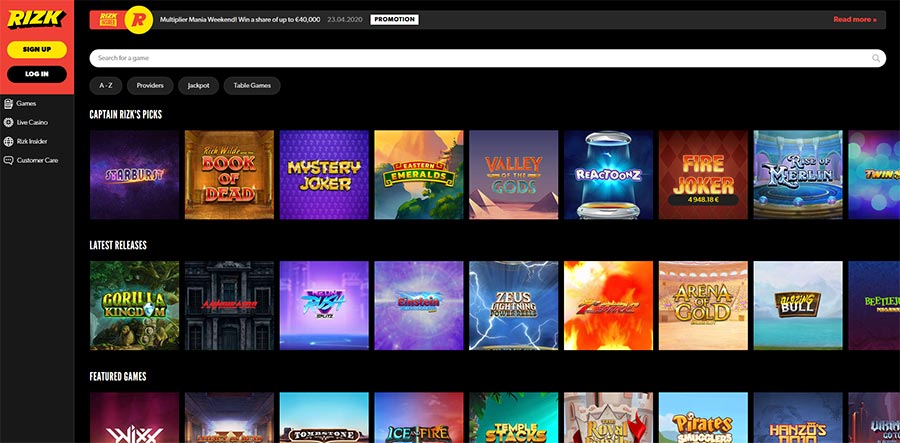Image resolution: width=900 pixels, height=443 pixels.
Task: Open the Rush Splitz game tile
Action: click(x=324, y=305)
